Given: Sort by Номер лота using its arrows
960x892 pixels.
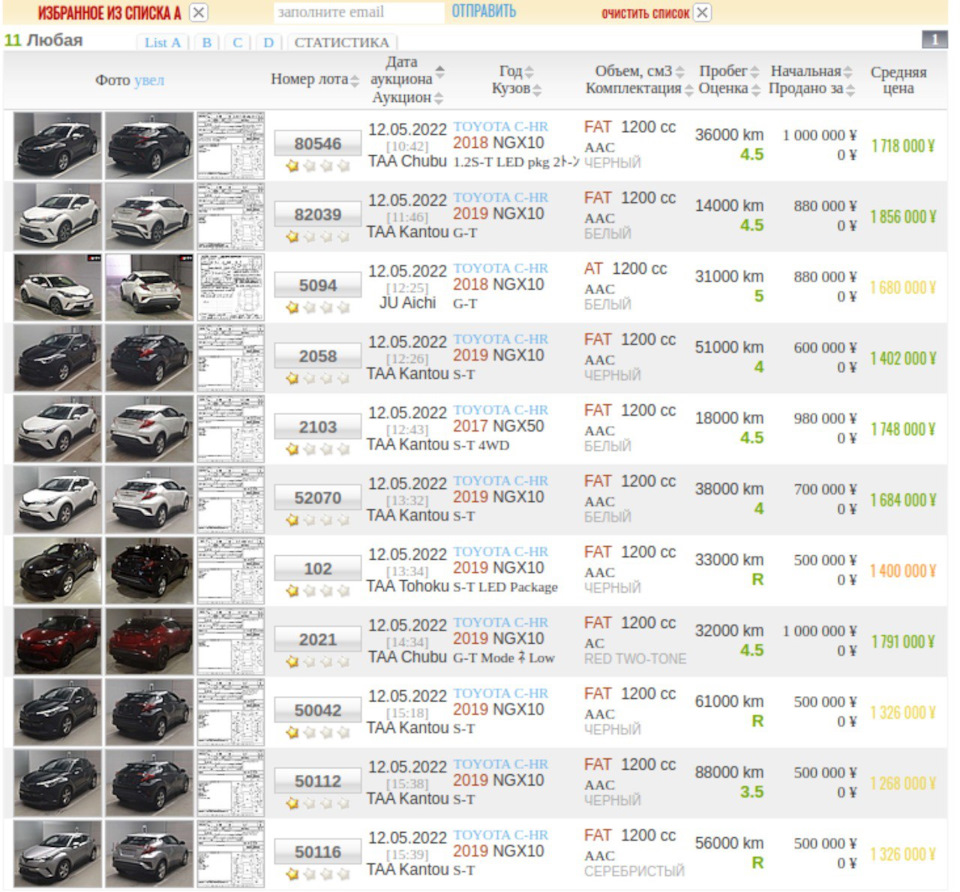Looking at the screenshot, I should 354,80.
